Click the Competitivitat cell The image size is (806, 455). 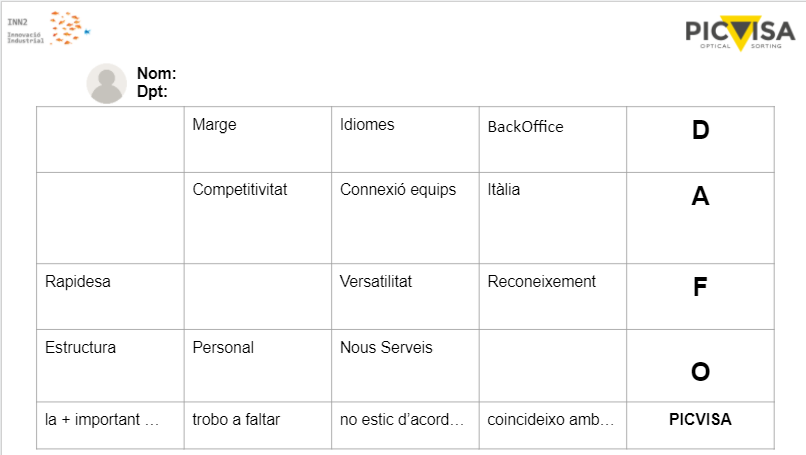coord(258,218)
